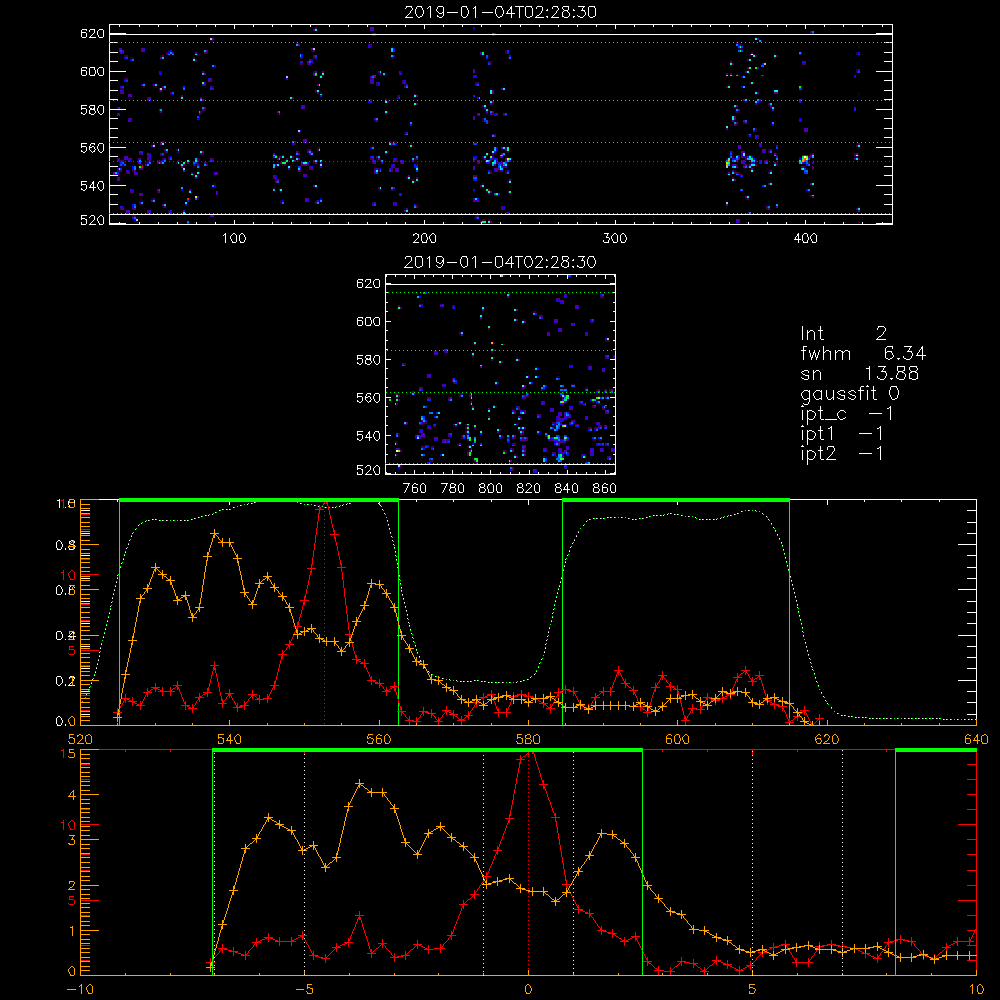Click the red 15 label on bottom plot y-axis
The image size is (1000, 1000).
(x=69, y=753)
